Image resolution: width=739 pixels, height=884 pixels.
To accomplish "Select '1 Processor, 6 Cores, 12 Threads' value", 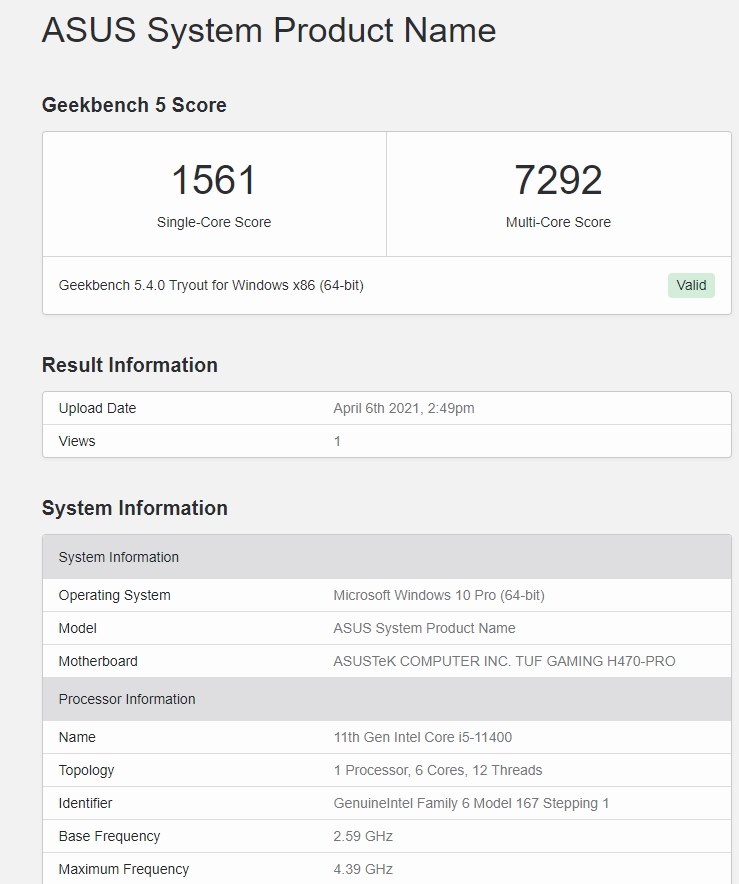I will point(438,770).
